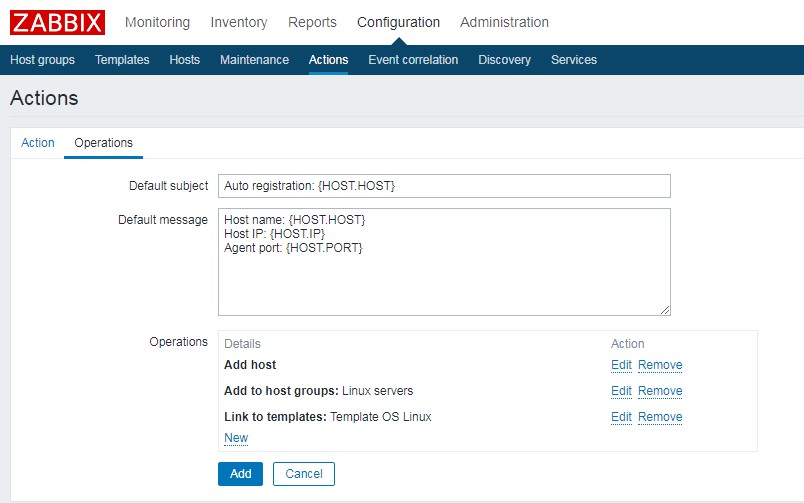The image size is (804, 503).
Task: Open the Reports menu
Action: click(312, 22)
